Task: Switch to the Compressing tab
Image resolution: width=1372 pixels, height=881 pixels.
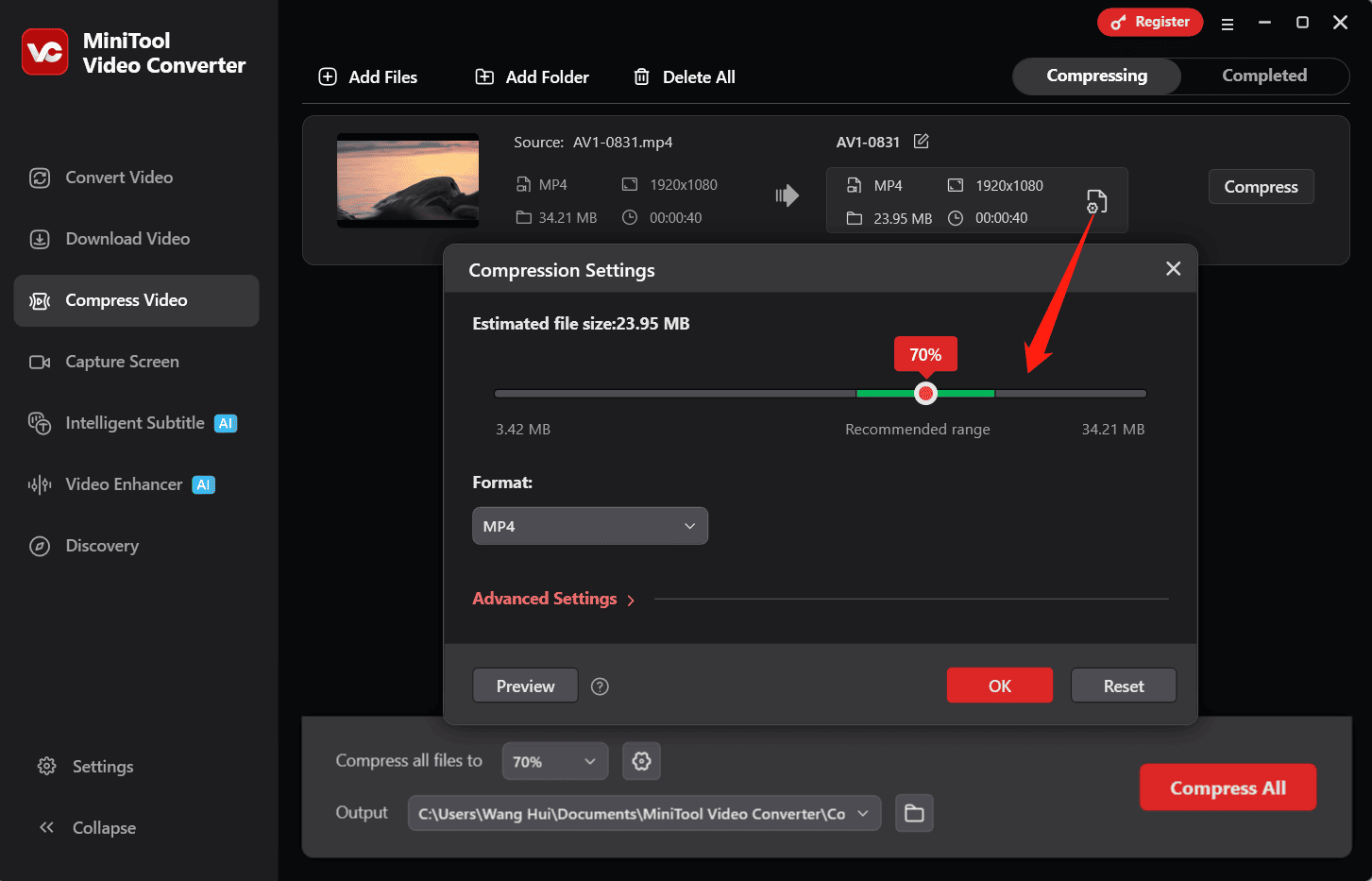Action: [x=1097, y=76]
